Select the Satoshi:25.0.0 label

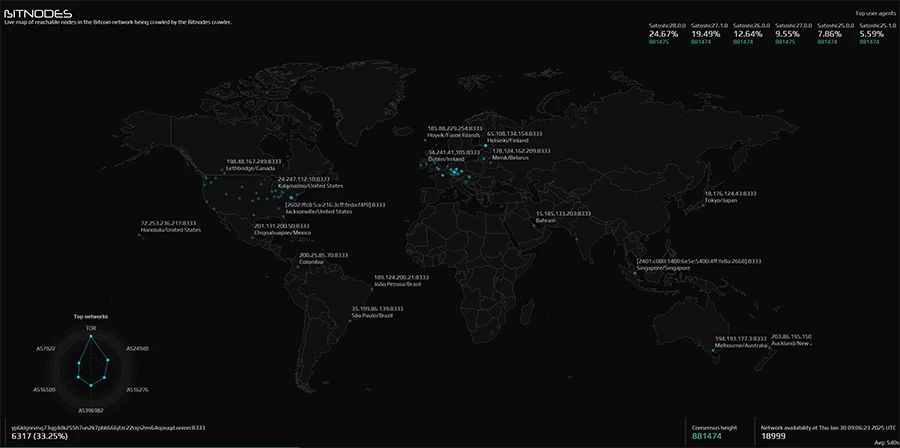[836, 26]
